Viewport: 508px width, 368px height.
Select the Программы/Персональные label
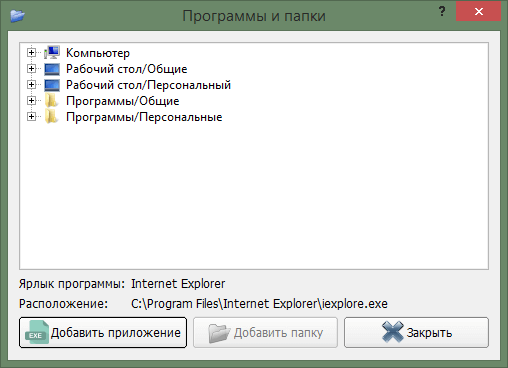point(144,117)
